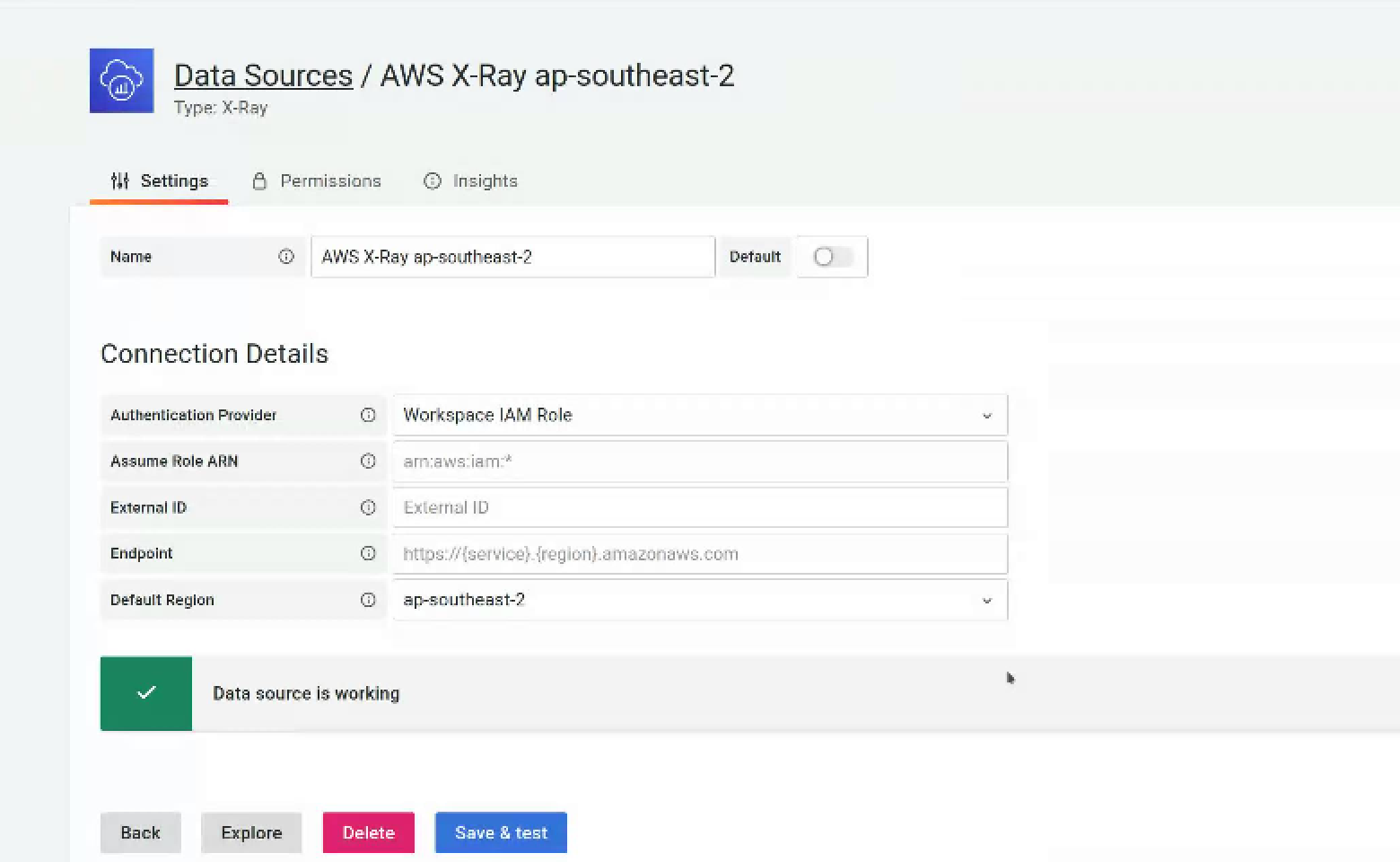
Task: Switch to the Permissions tab
Action: [317, 181]
